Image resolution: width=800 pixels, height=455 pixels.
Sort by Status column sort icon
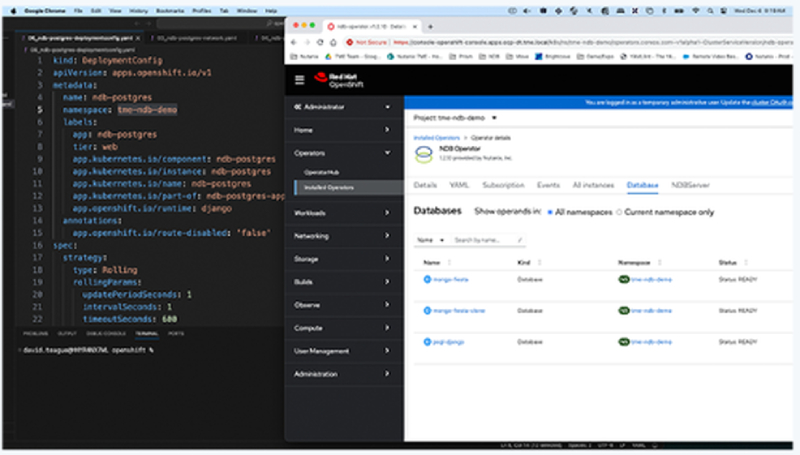[x=745, y=263]
